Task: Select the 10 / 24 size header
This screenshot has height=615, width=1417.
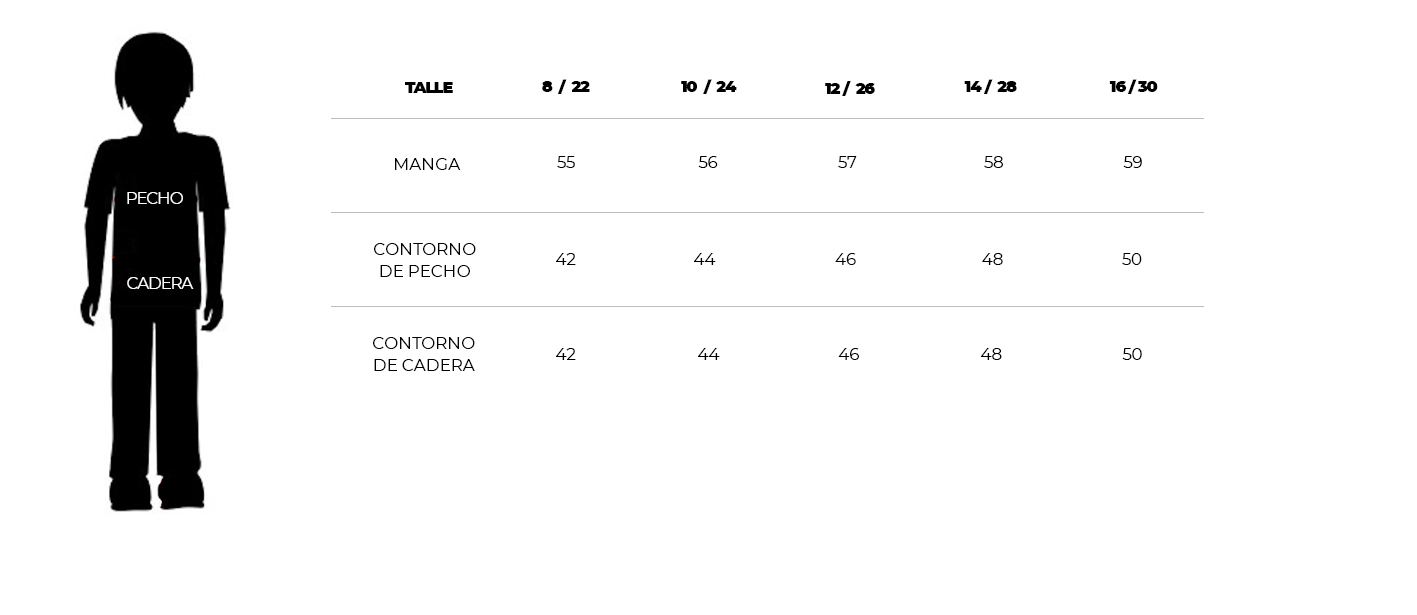Action: coord(708,87)
